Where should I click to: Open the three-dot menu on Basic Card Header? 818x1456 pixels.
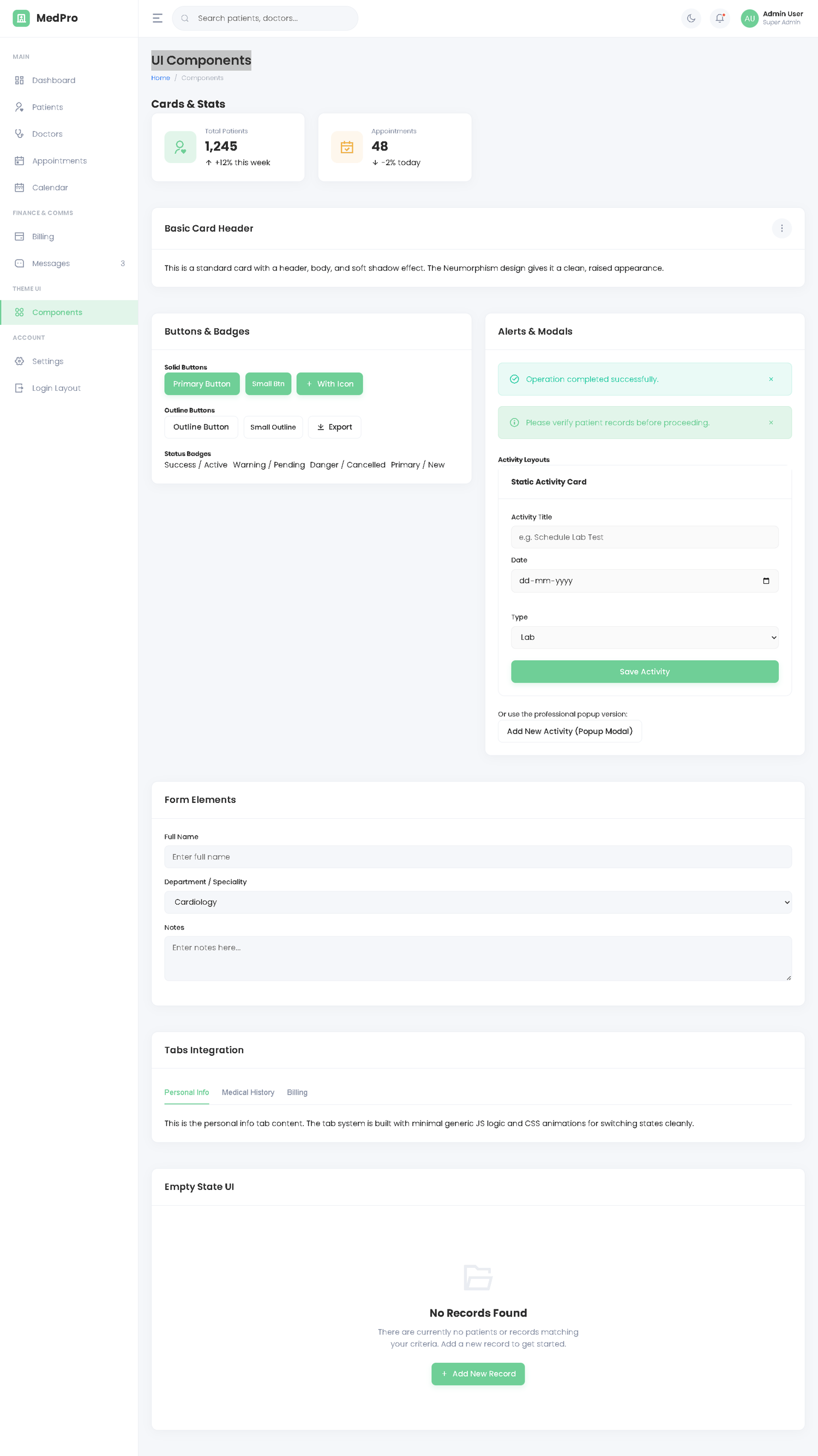tap(781, 228)
